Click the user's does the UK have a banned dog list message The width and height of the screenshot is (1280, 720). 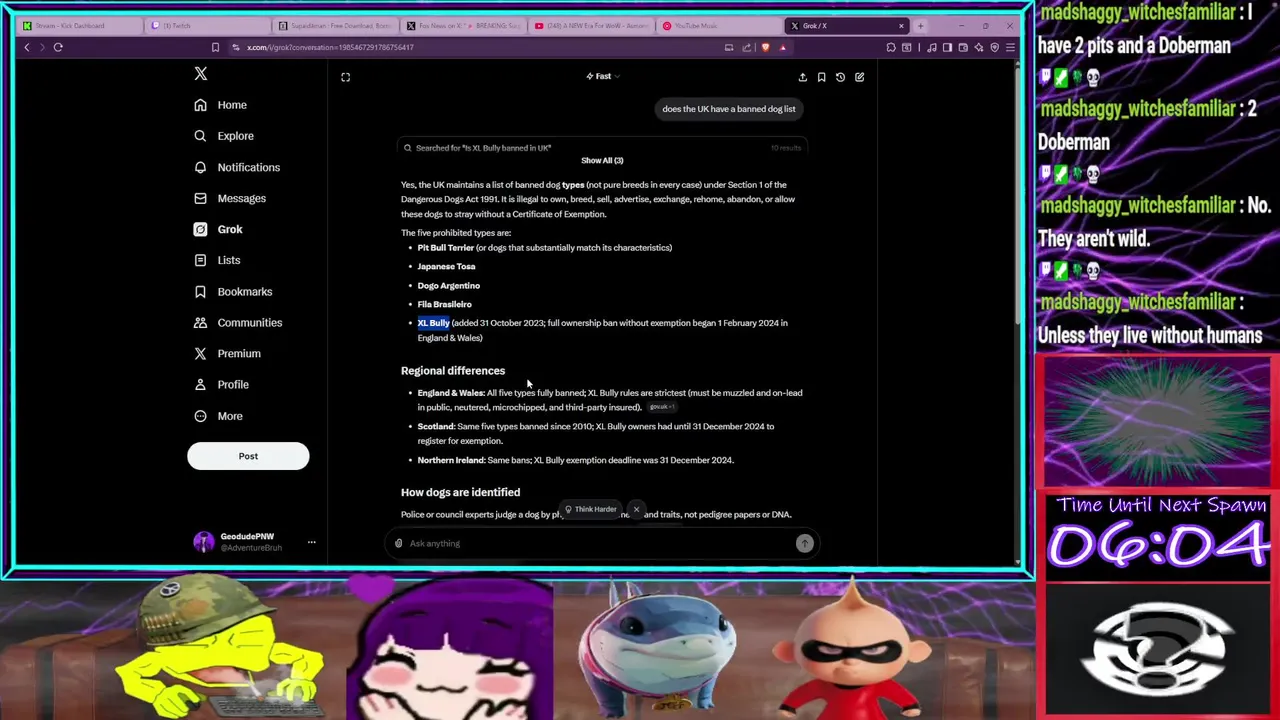click(729, 109)
